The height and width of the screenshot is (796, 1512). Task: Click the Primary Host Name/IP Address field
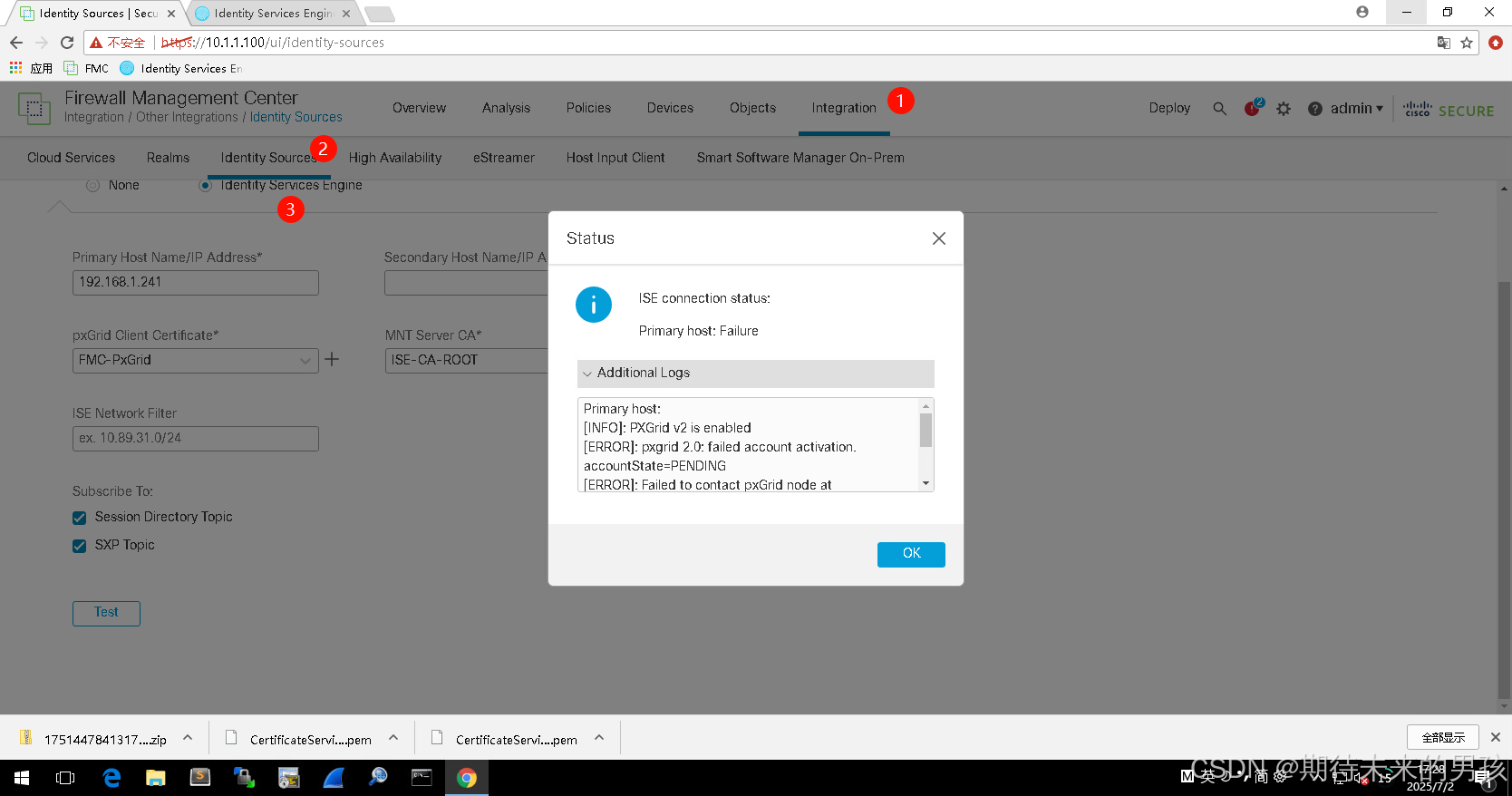[196, 283]
